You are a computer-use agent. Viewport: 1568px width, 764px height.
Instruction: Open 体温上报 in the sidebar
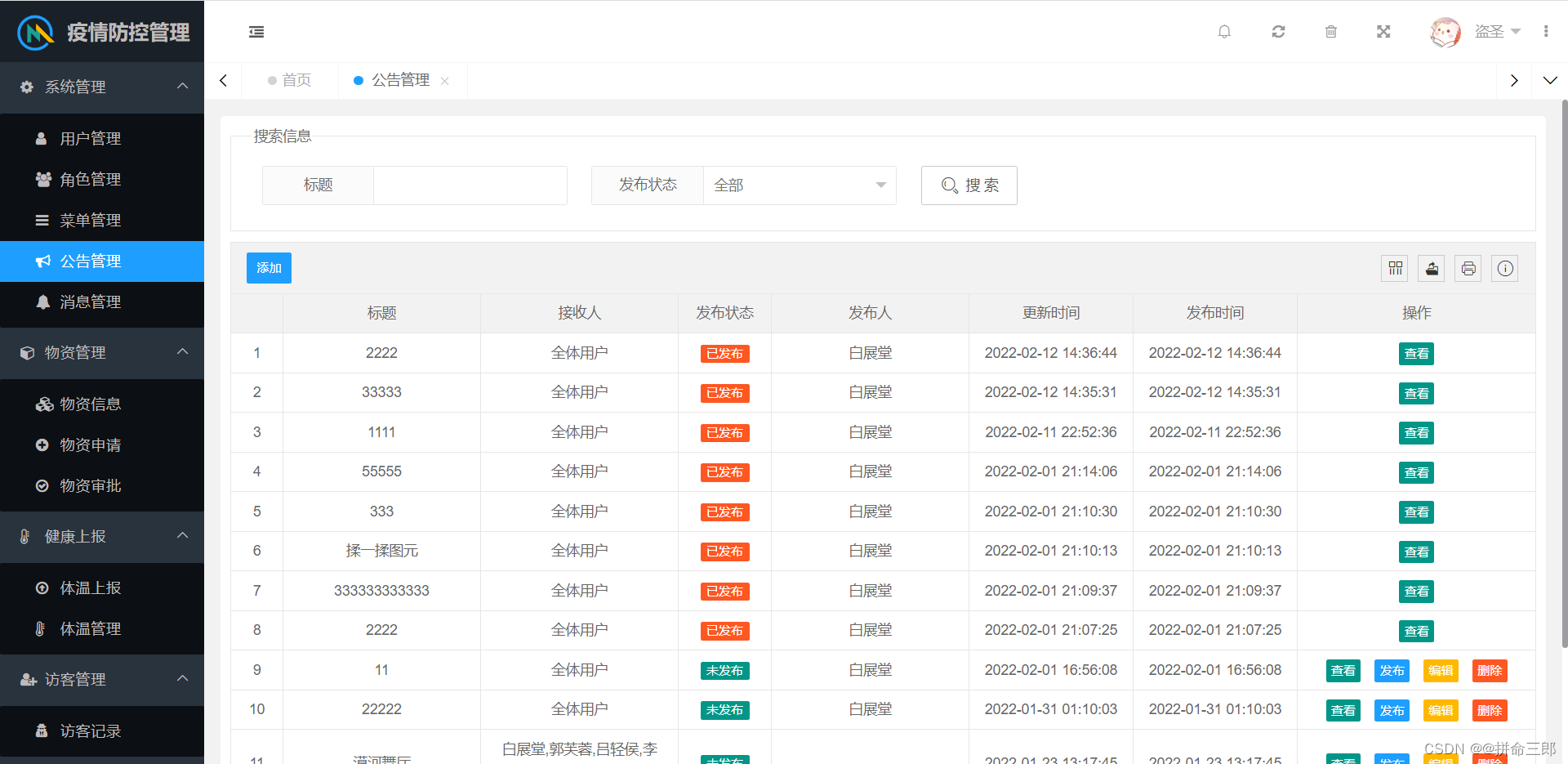102,588
